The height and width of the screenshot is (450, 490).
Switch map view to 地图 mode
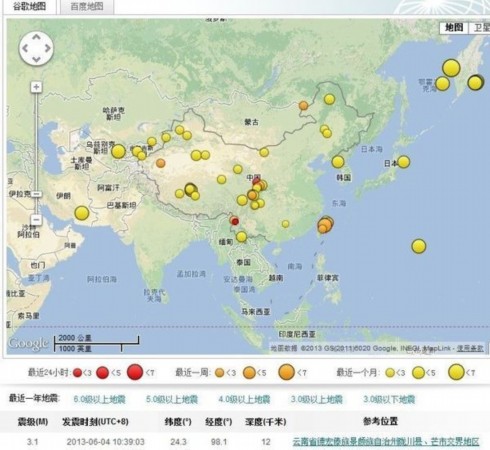(454, 27)
